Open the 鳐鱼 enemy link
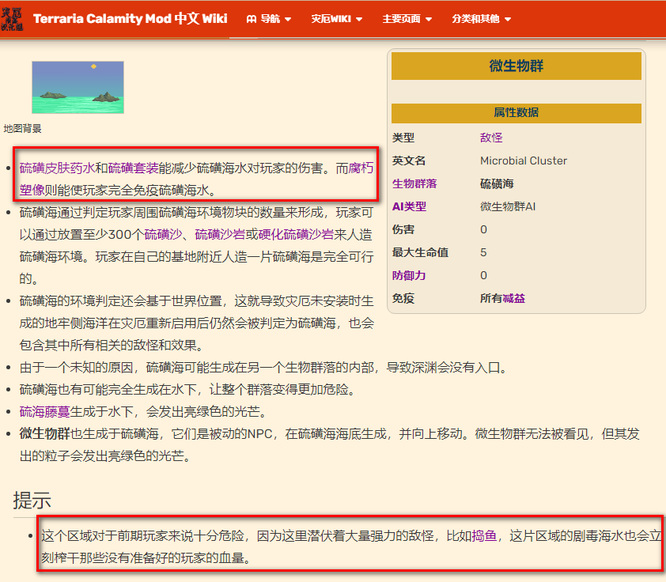 (x=484, y=536)
